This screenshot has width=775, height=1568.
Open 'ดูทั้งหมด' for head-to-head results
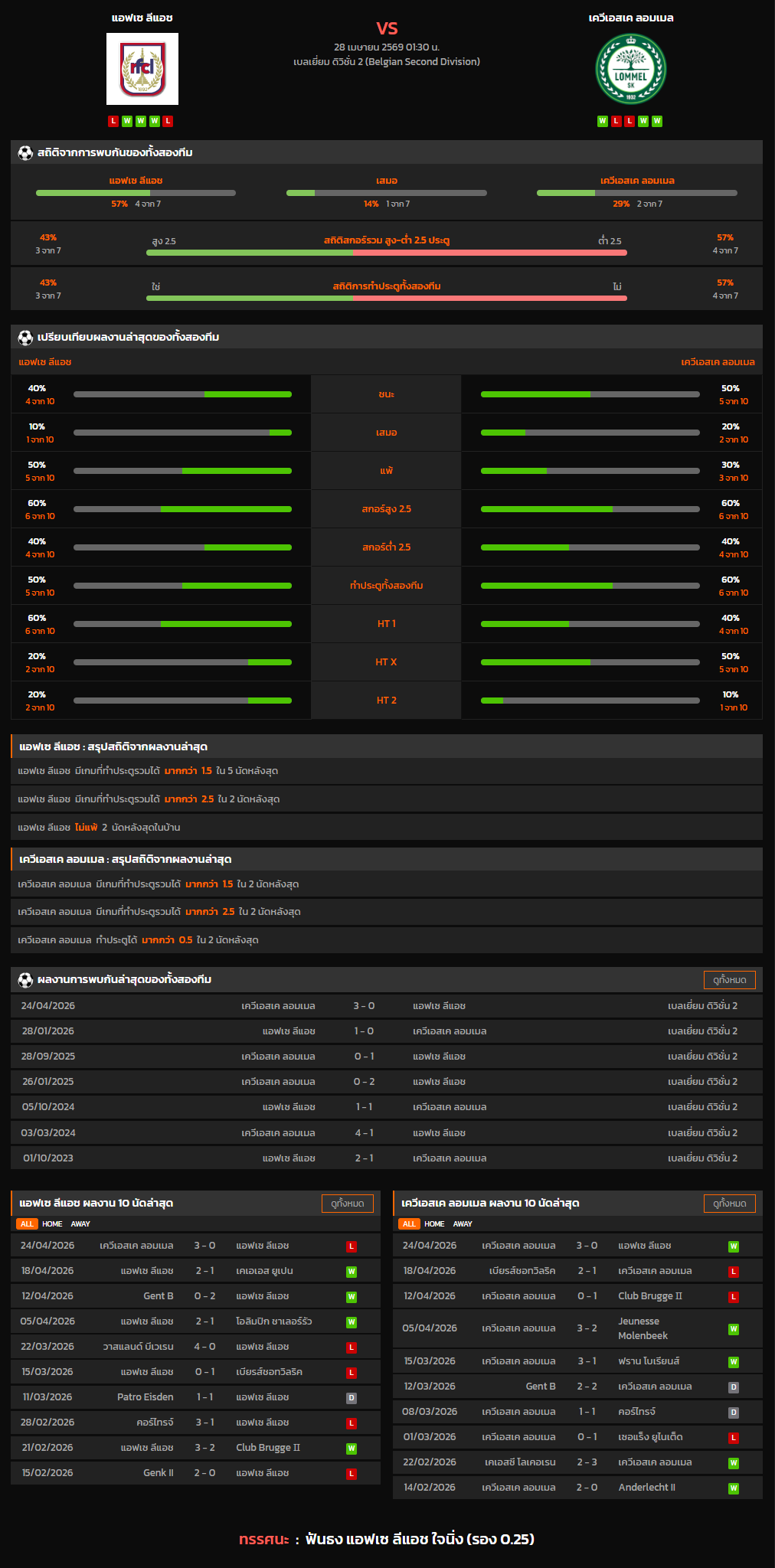click(x=729, y=980)
